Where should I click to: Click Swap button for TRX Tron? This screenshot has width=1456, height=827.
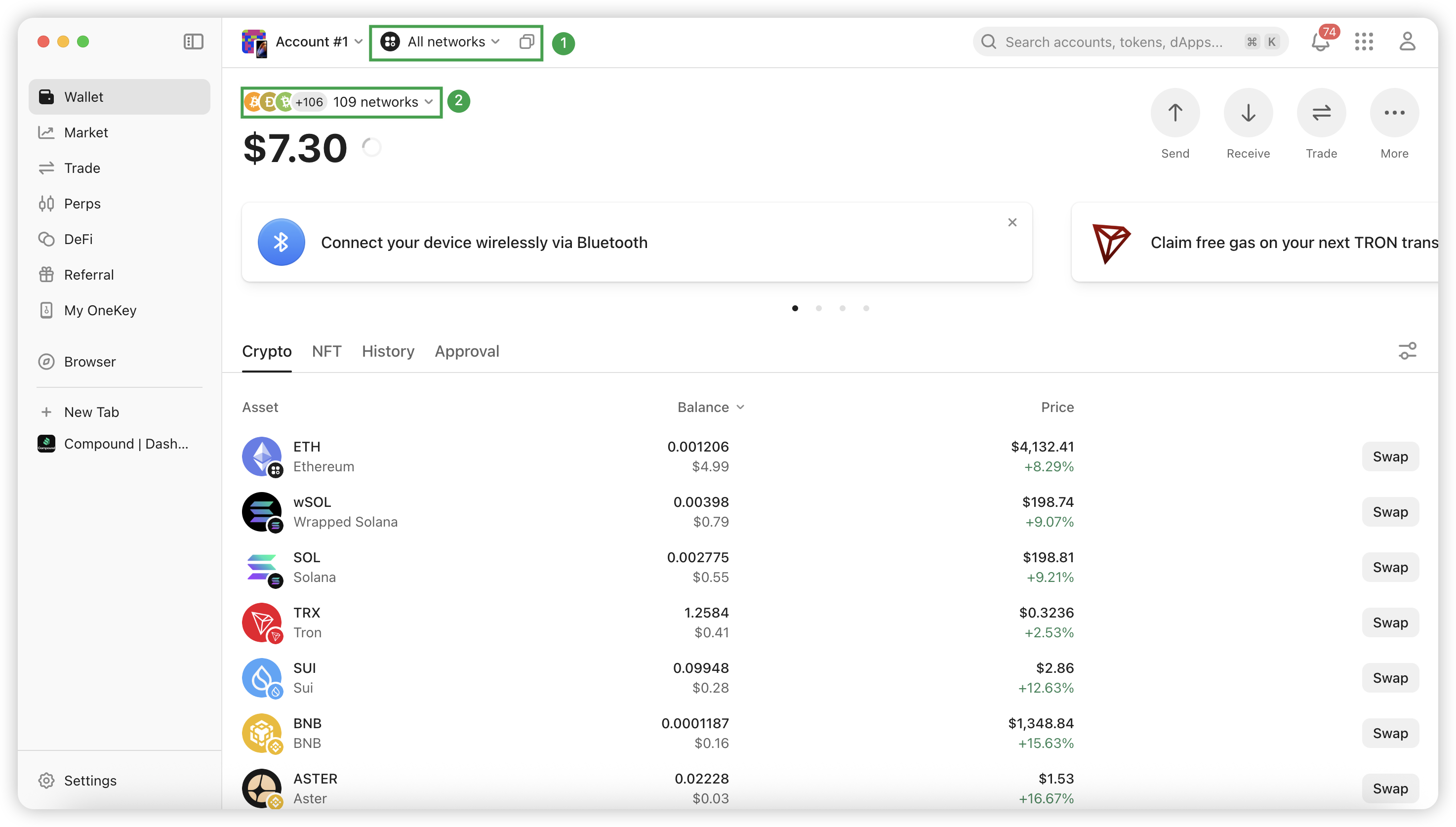[x=1390, y=622]
